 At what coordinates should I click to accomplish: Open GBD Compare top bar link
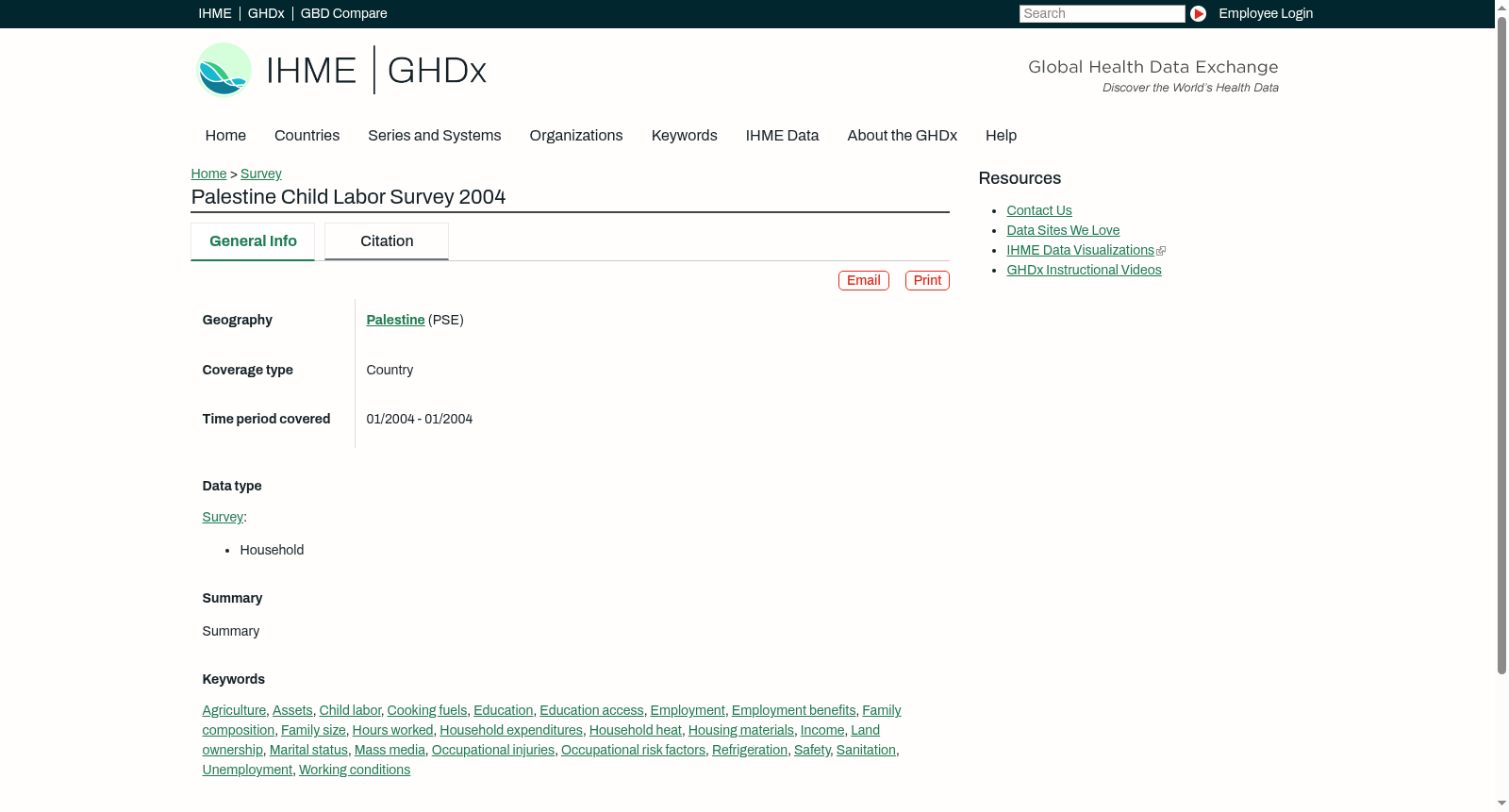coord(344,13)
